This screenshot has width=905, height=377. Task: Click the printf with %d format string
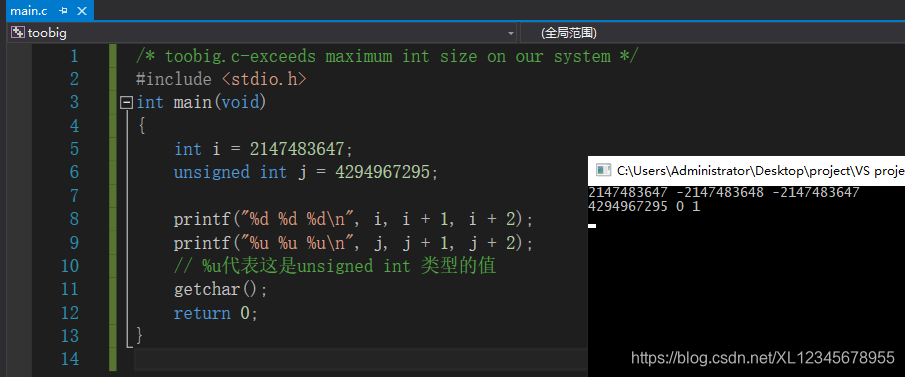354,219
